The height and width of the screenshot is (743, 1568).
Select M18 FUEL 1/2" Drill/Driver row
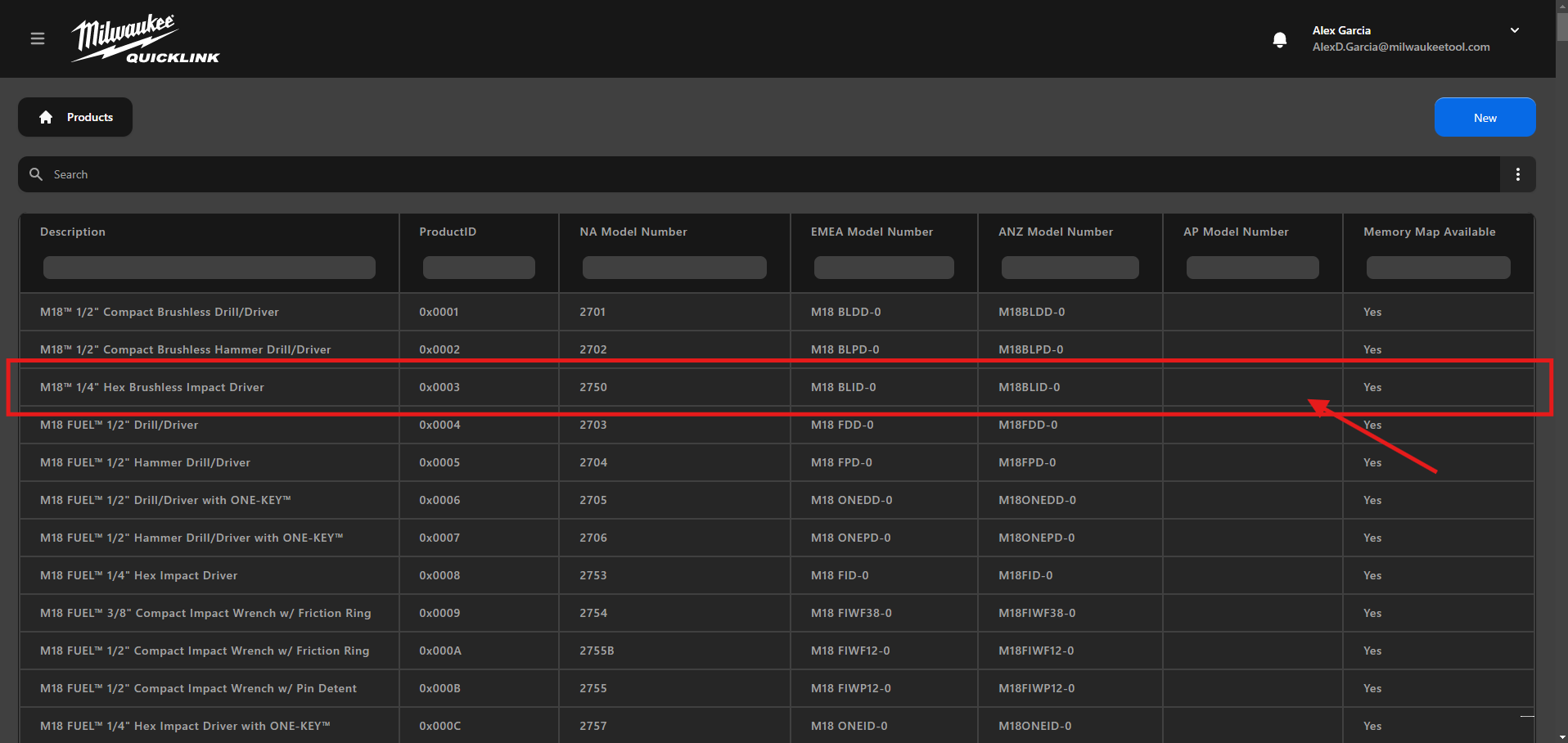(777, 425)
